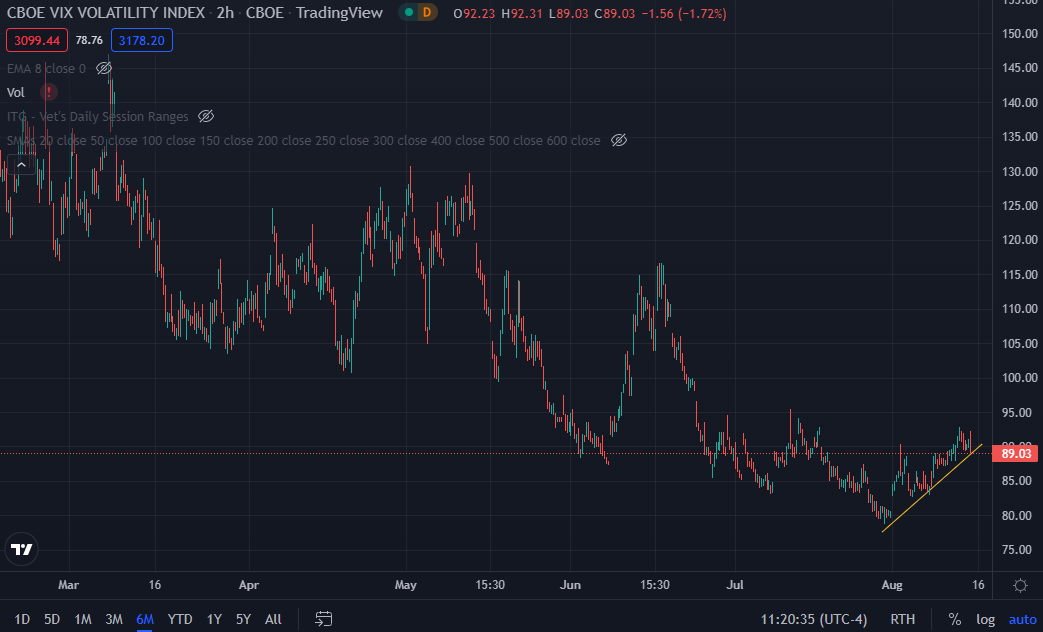
Task: Click the Vol indicator label
Action: pyautogui.click(x=16, y=92)
